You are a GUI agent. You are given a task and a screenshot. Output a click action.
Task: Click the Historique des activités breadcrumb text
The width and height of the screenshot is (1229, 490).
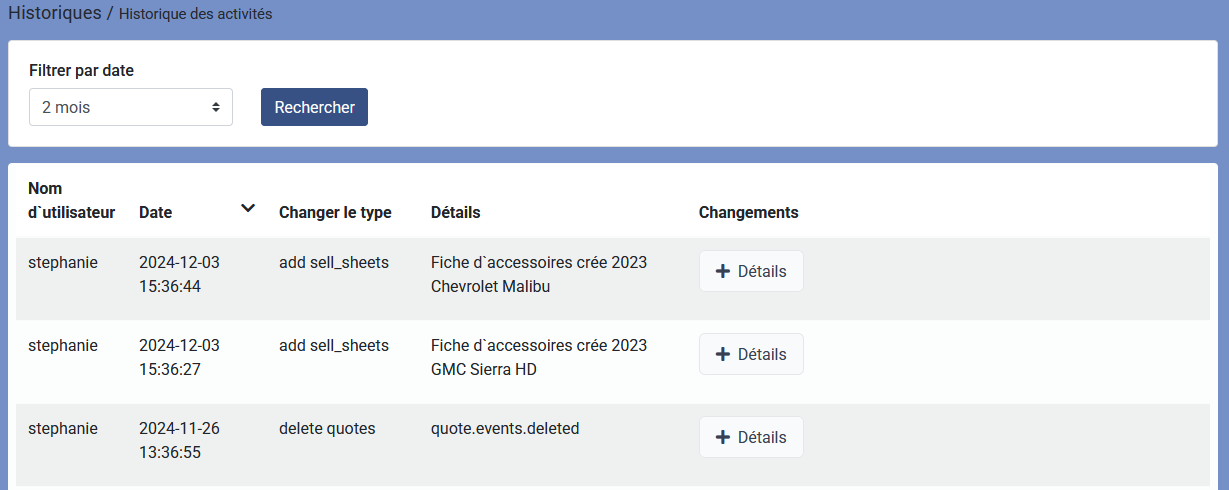[x=195, y=15]
